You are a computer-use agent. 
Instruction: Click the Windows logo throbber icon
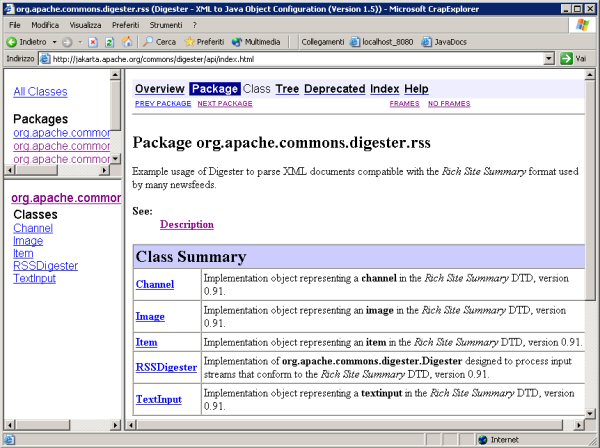click(x=582, y=25)
